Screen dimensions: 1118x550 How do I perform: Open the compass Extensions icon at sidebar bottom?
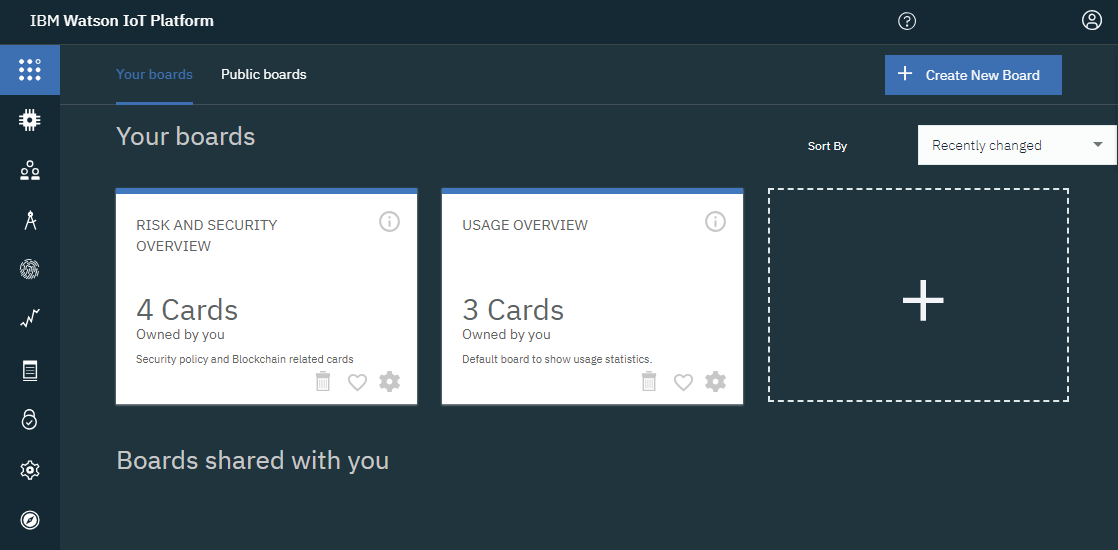tap(30, 520)
